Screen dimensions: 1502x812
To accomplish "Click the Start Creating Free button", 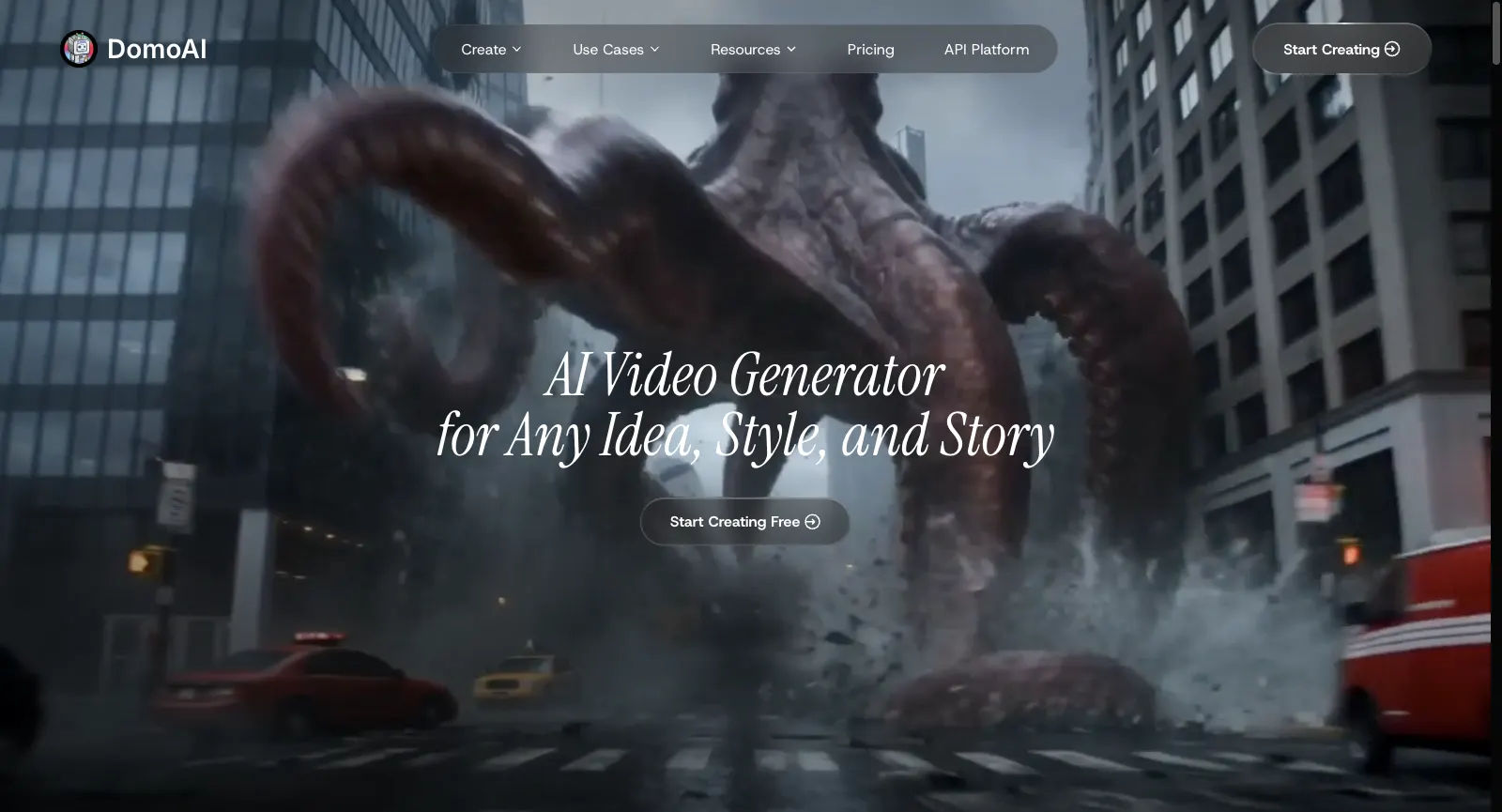I will 744,522.
